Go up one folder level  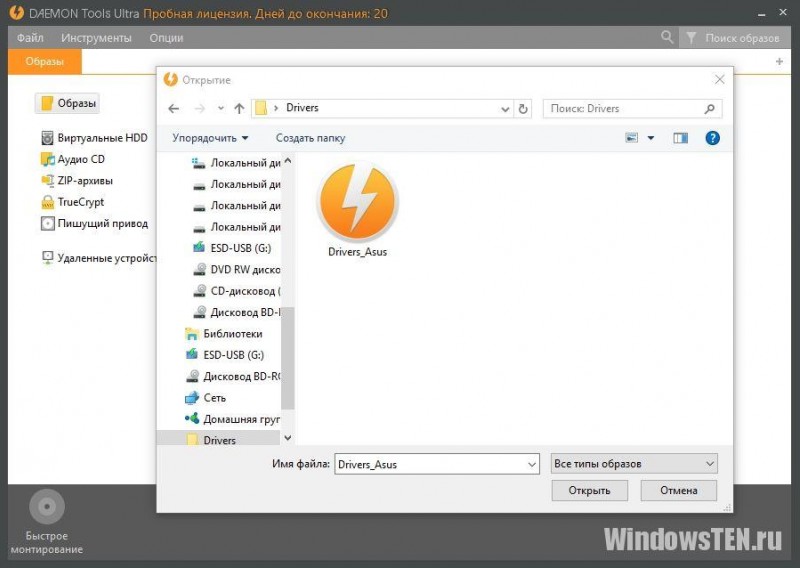tap(239, 108)
